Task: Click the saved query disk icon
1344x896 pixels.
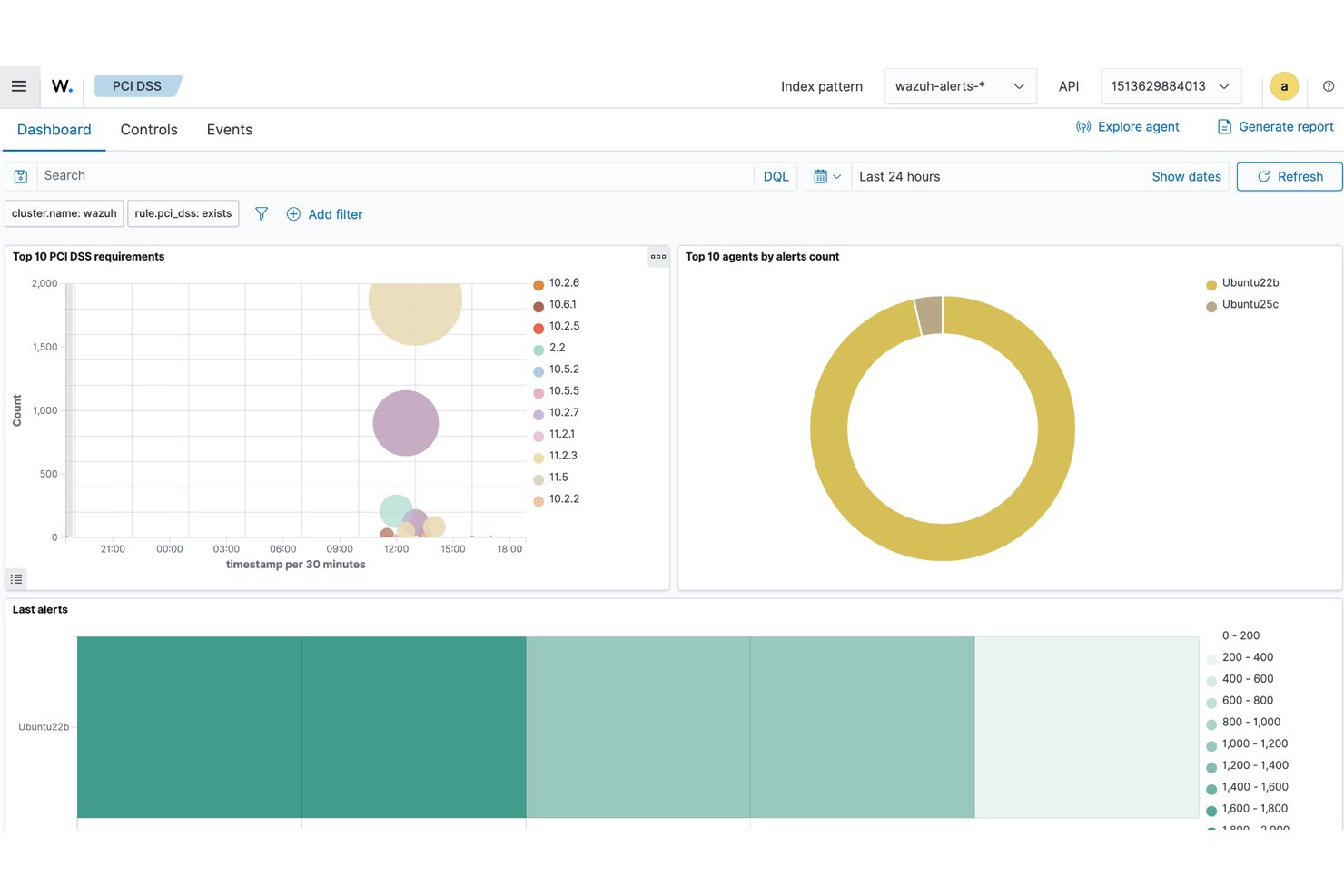Action: pyautogui.click(x=21, y=176)
